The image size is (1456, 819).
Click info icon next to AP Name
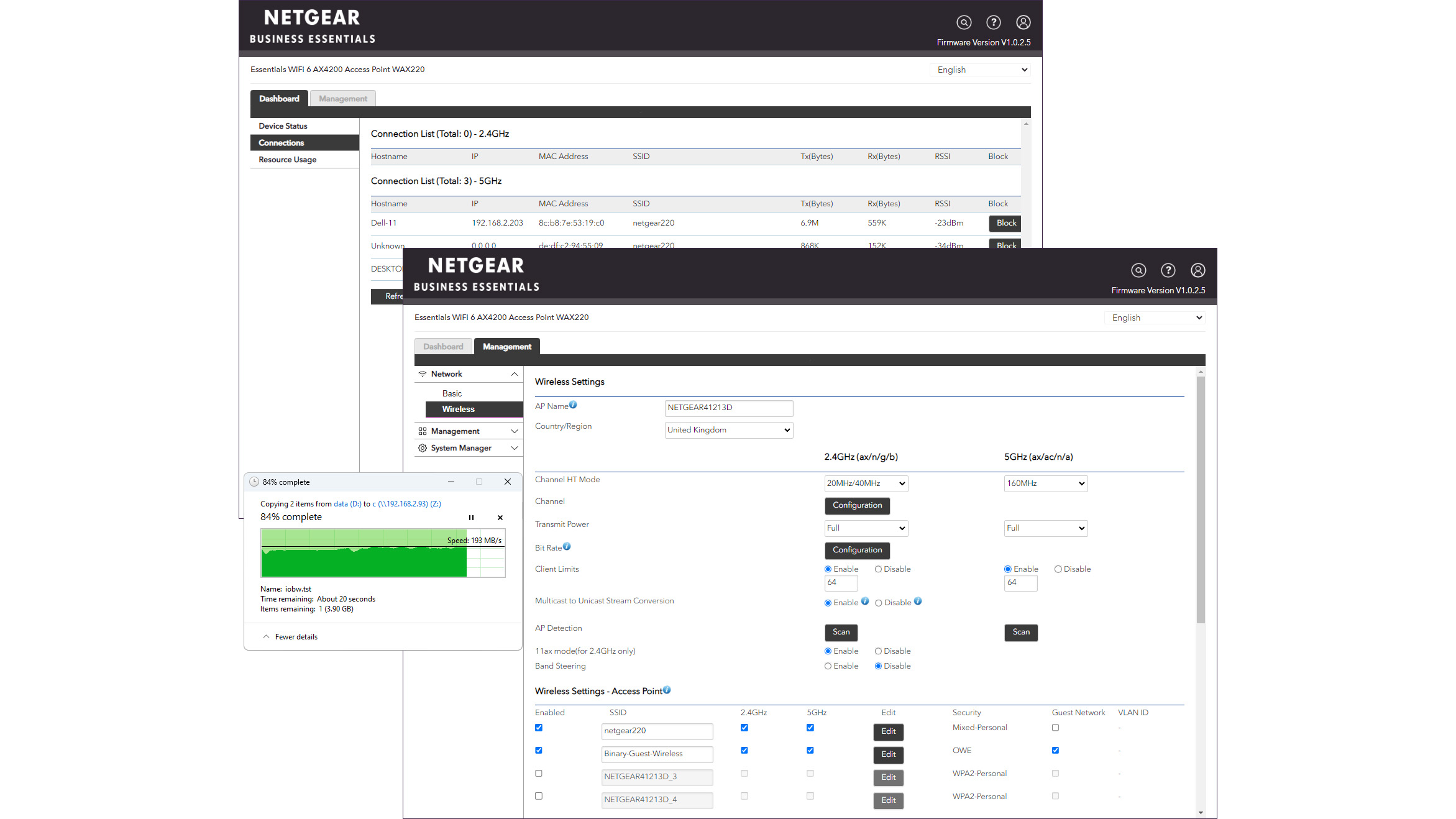[573, 405]
